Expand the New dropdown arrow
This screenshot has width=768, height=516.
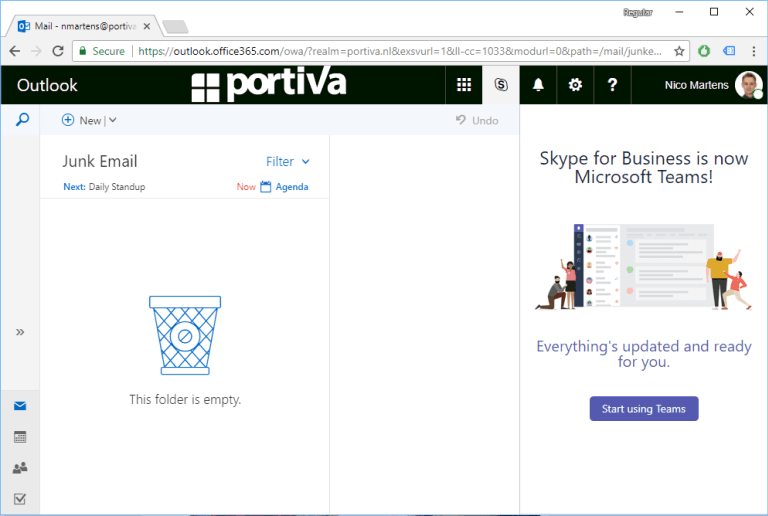coord(113,120)
